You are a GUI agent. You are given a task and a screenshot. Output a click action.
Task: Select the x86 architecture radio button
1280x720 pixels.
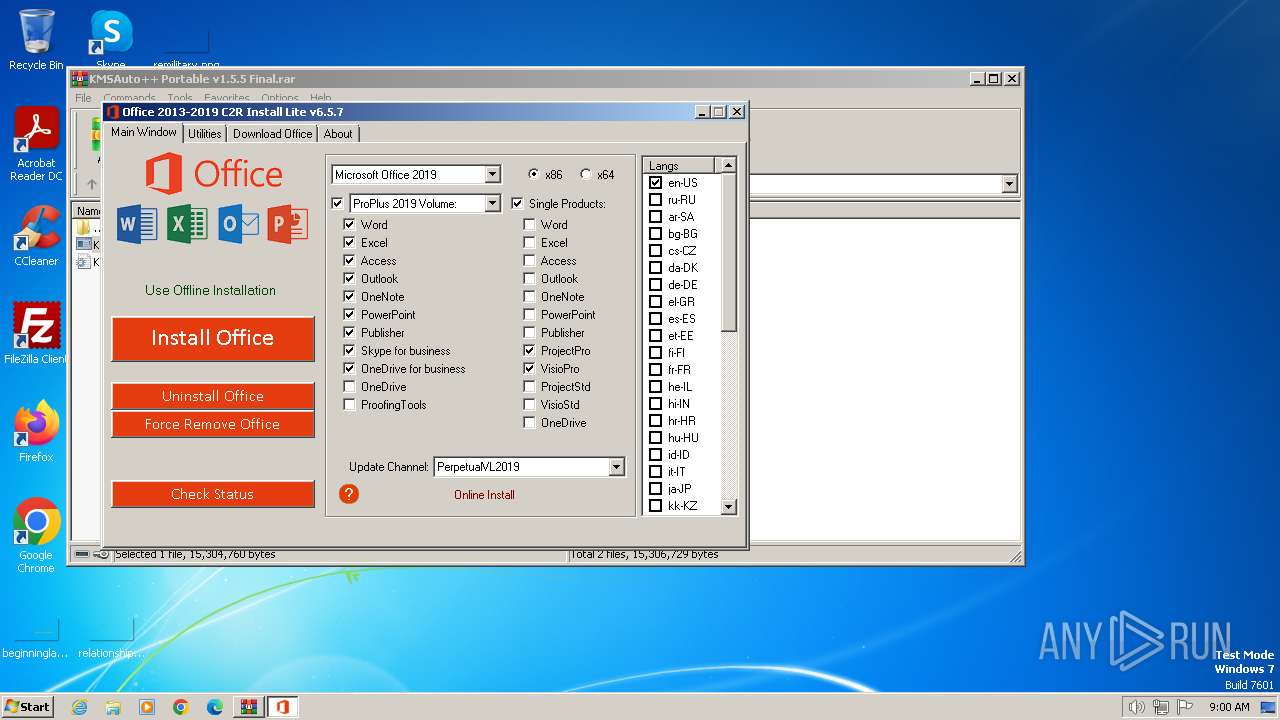[533, 174]
